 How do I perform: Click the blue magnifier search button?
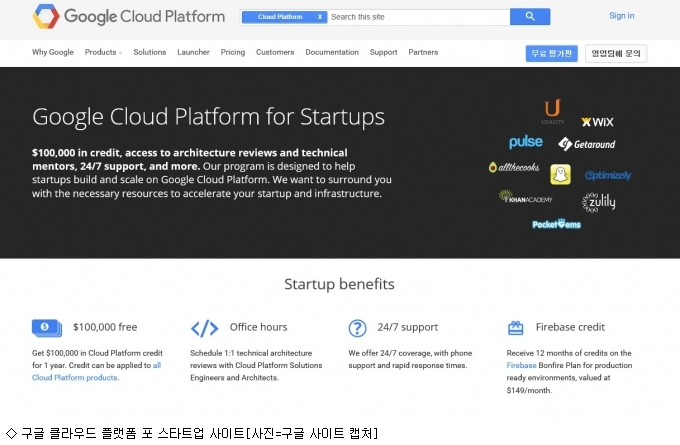pos(530,16)
